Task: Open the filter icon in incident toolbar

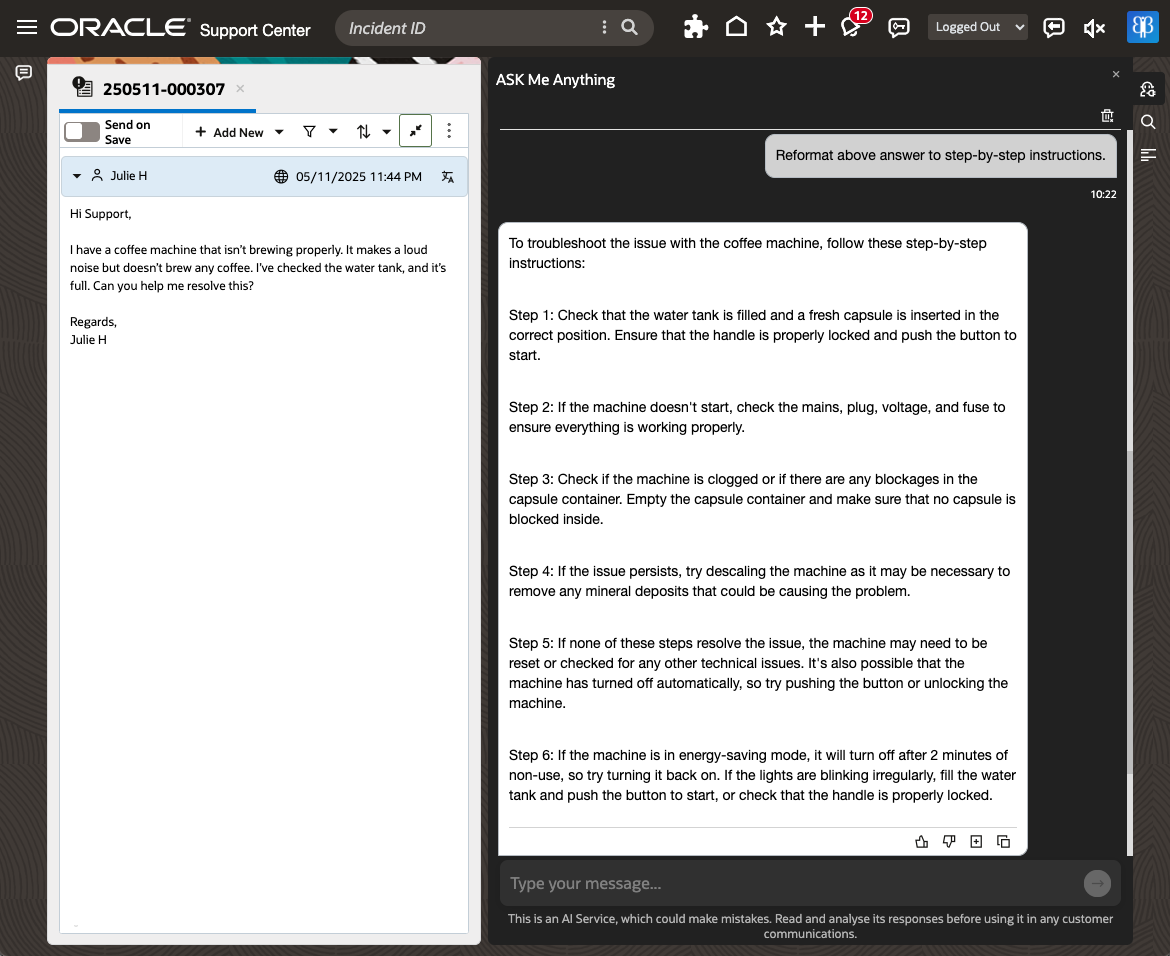Action: point(310,131)
